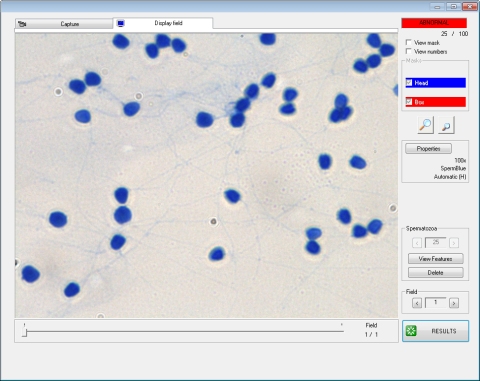Delete the selected spermatozoon

click(435, 273)
